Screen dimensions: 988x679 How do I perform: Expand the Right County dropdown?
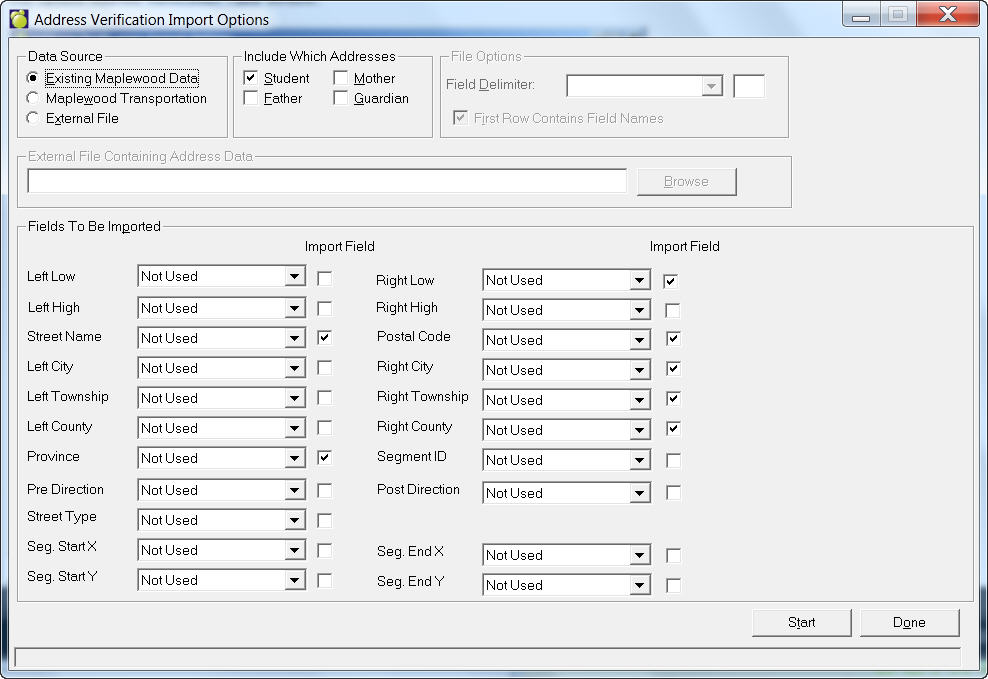coord(640,430)
